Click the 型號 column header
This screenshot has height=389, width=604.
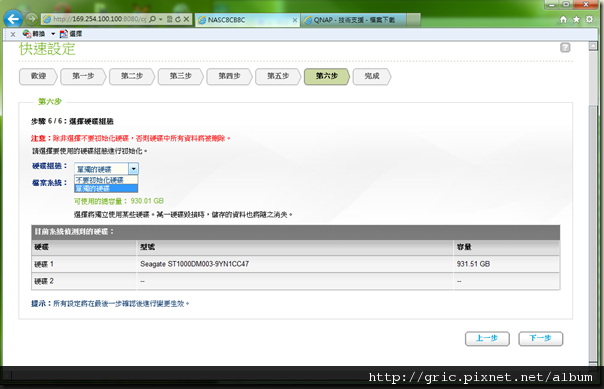tap(295, 247)
